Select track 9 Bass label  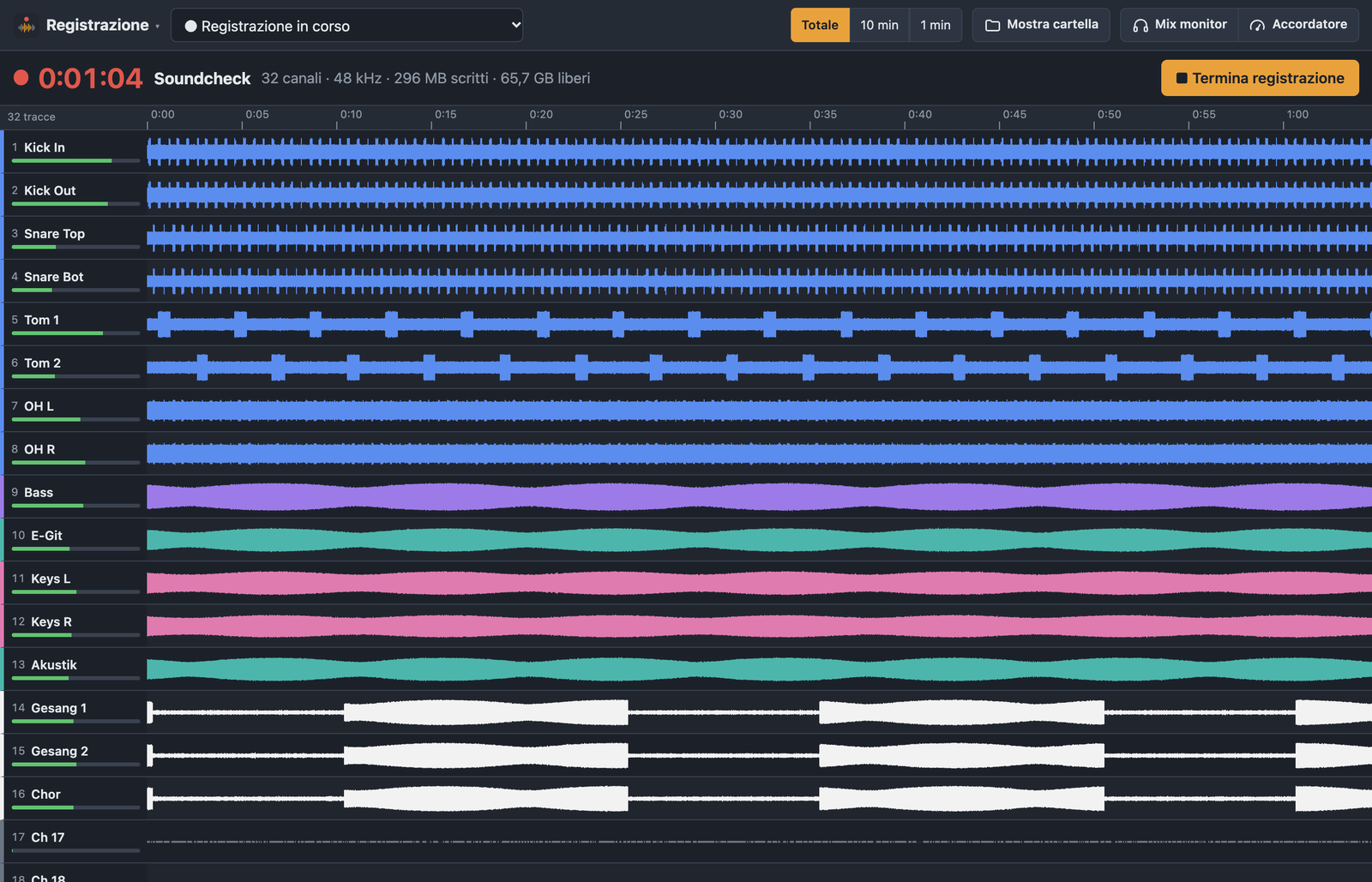point(39,493)
